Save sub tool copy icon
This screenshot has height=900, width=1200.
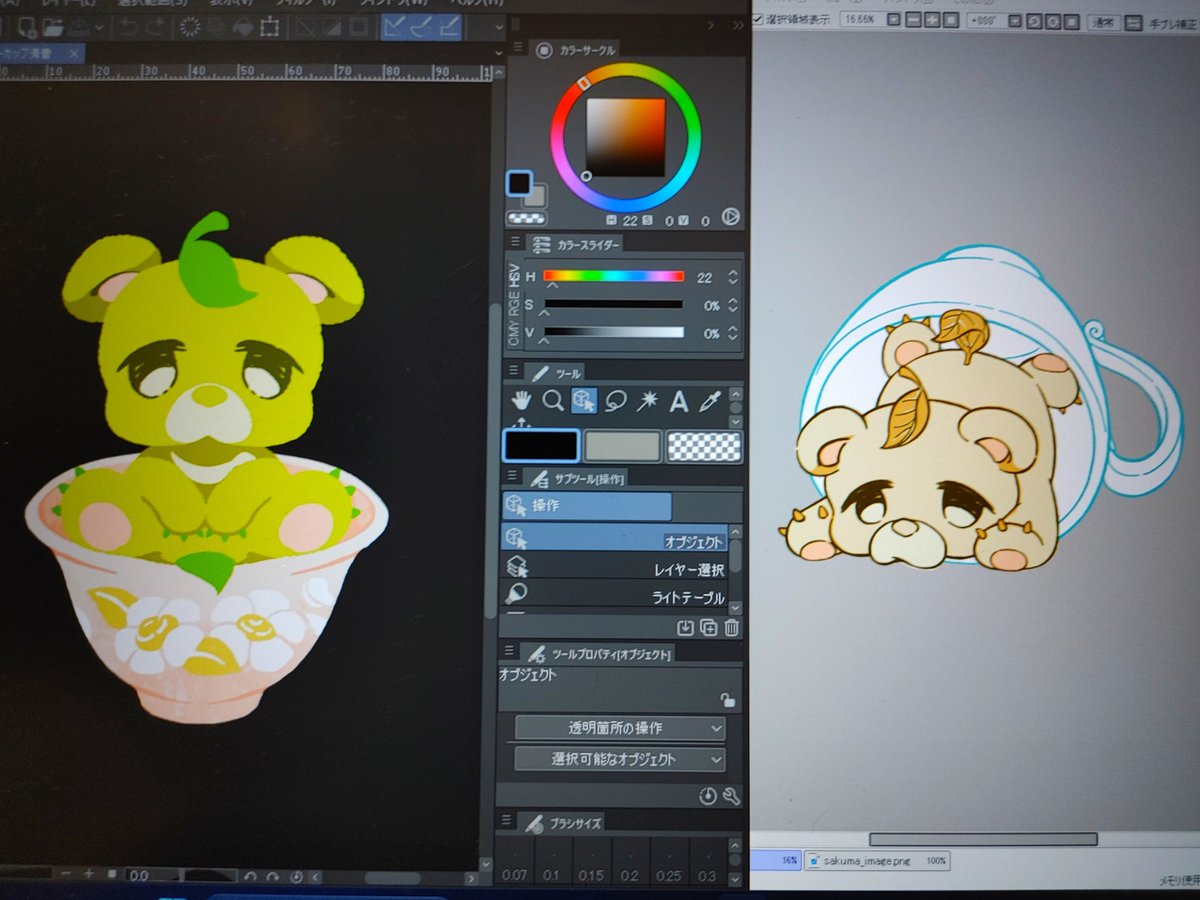(685, 628)
